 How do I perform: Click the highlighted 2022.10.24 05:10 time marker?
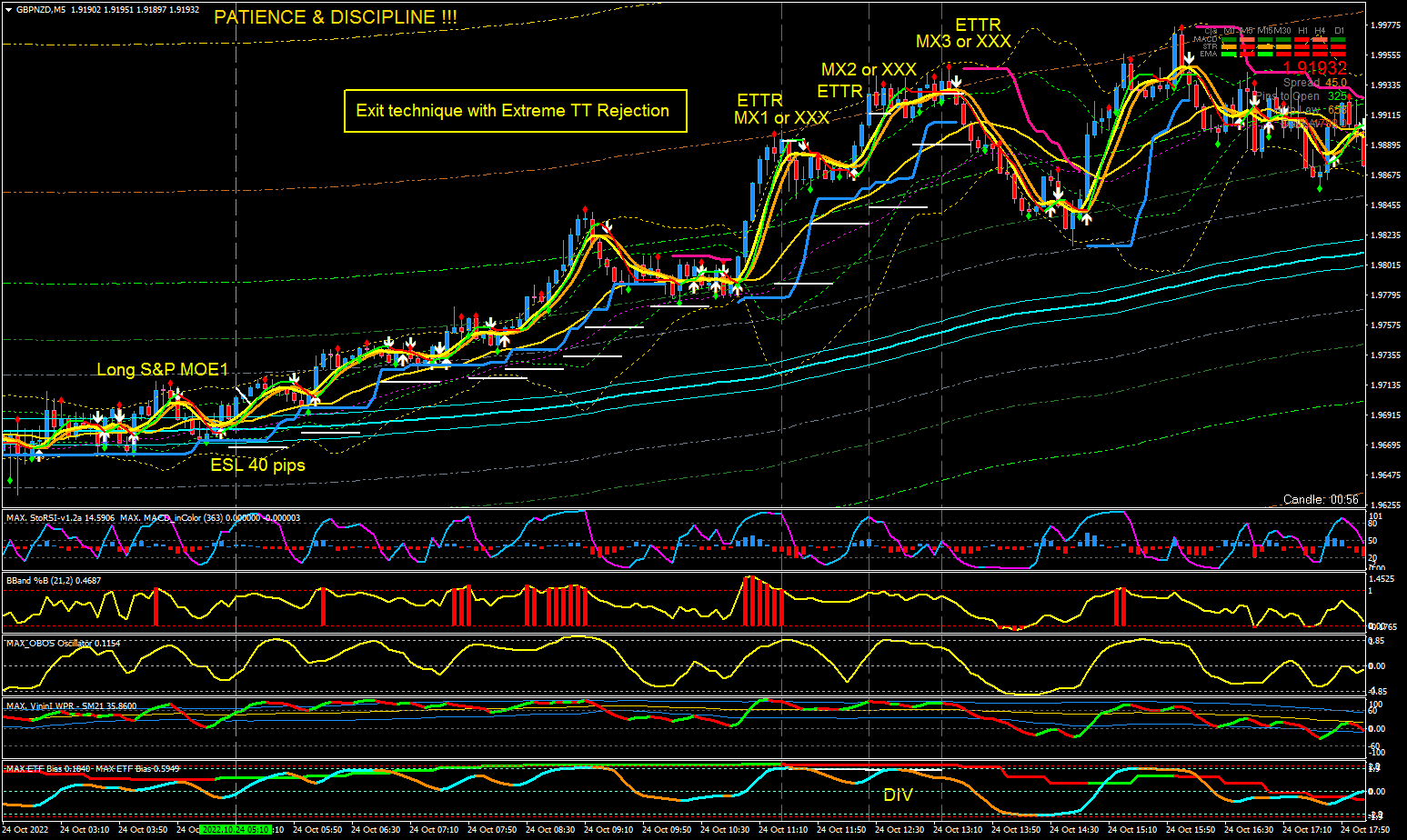[x=236, y=829]
